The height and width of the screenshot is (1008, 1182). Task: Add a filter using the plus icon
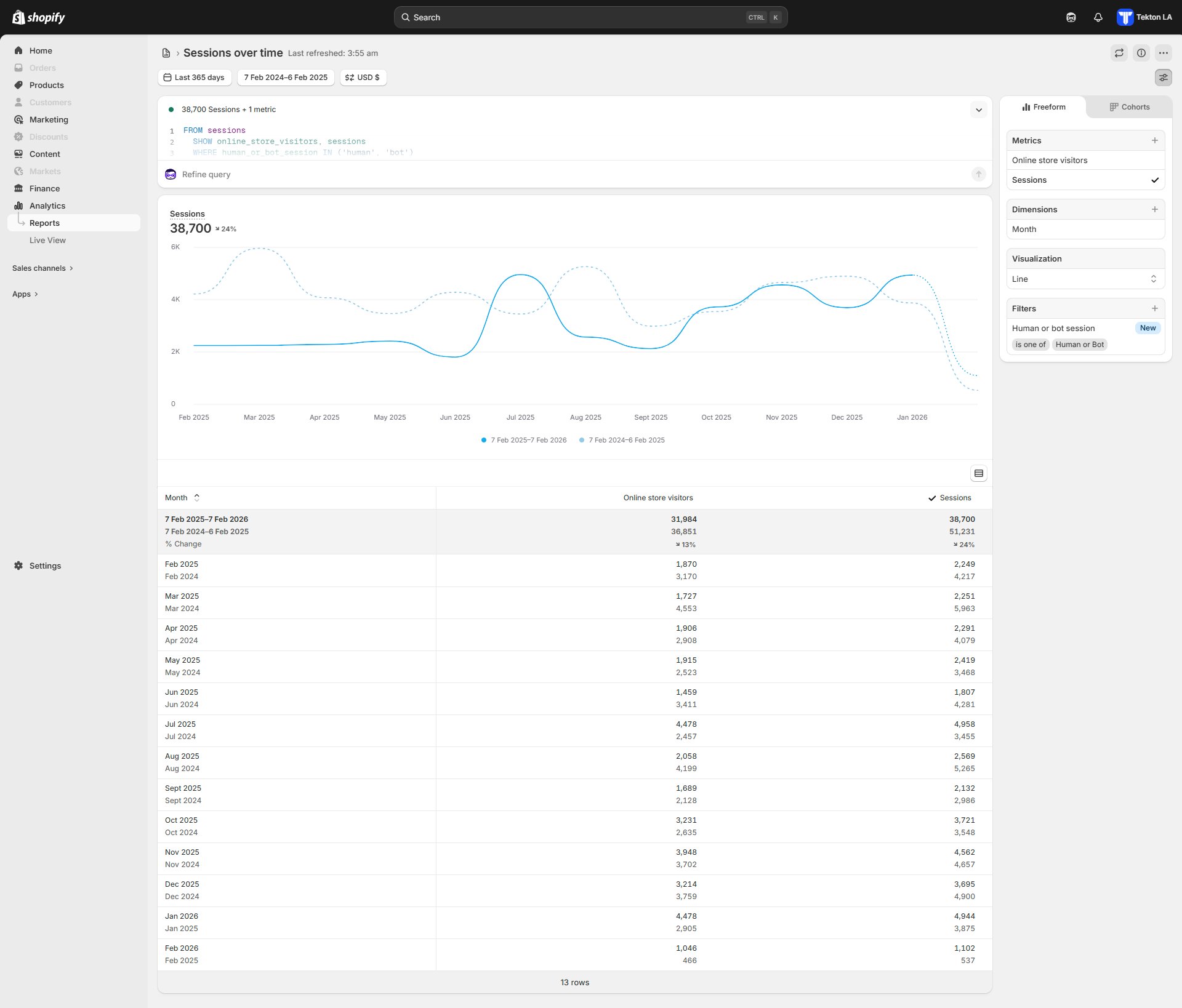(1154, 308)
